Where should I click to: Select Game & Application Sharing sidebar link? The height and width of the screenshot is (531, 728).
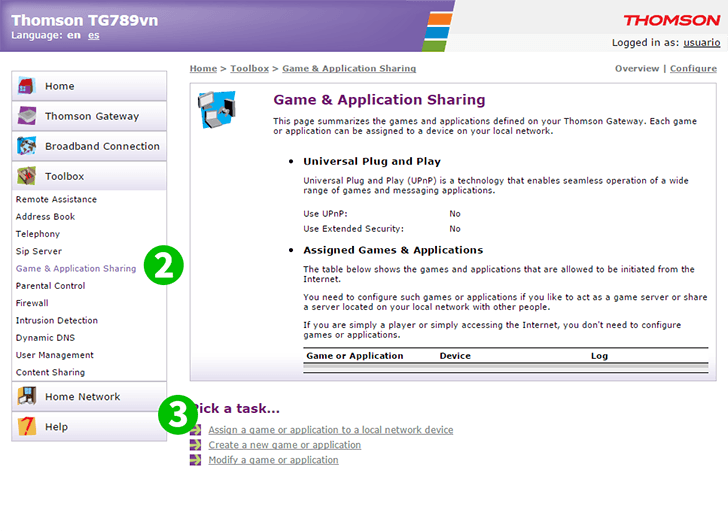coord(76,268)
